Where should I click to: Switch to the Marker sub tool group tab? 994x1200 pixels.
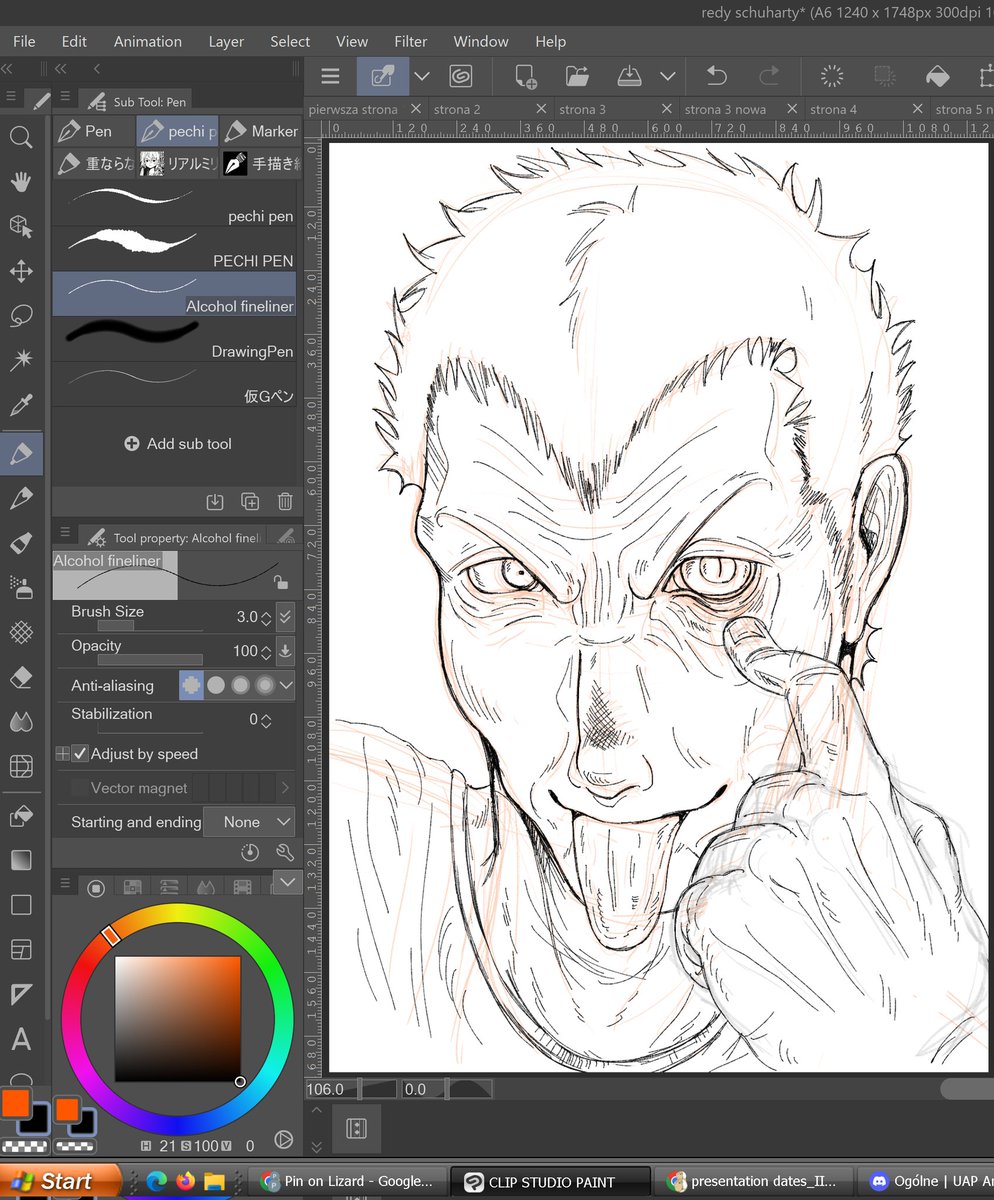click(x=262, y=131)
